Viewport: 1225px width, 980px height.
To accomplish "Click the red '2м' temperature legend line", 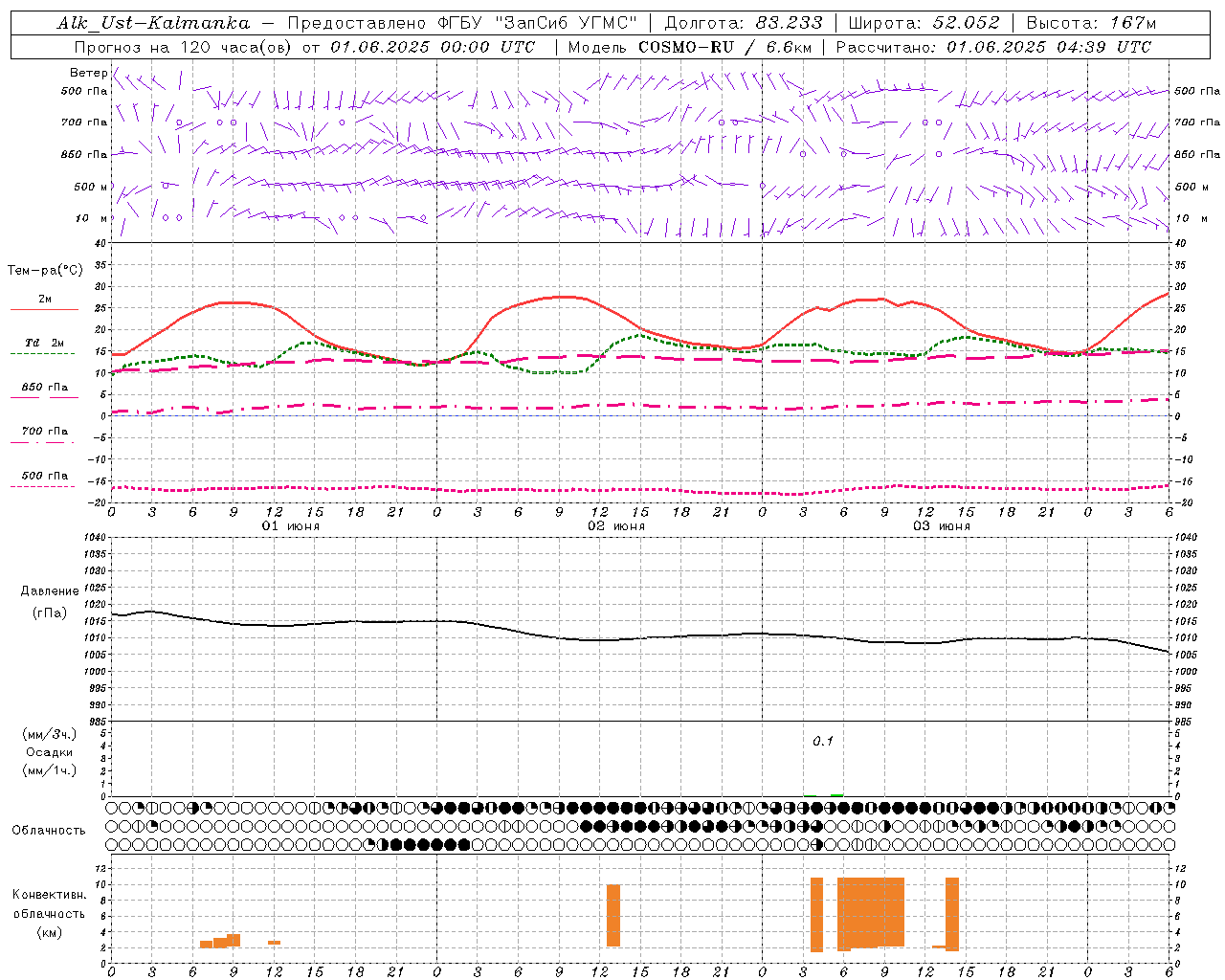I will [x=44, y=309].
